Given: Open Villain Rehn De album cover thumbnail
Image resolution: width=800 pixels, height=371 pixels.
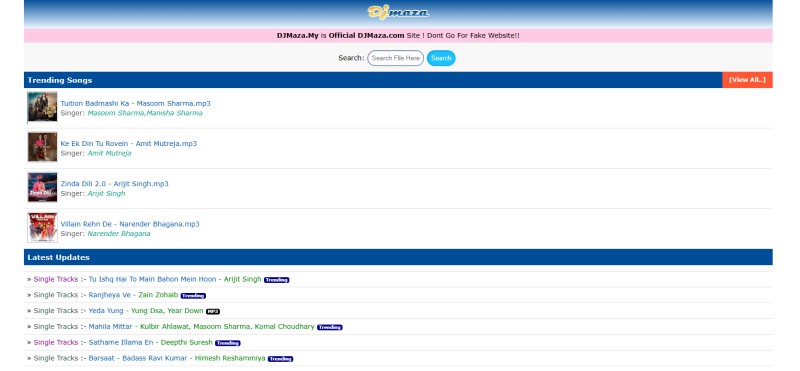Looking at the screenshot, I should [x=42, y=228].
